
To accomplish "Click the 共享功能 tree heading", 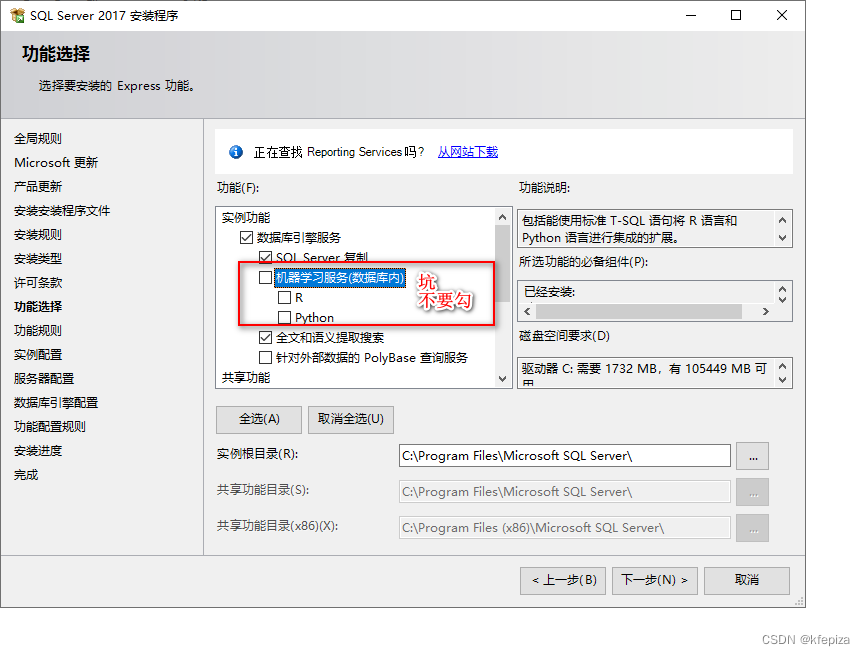I will [246, 378].
